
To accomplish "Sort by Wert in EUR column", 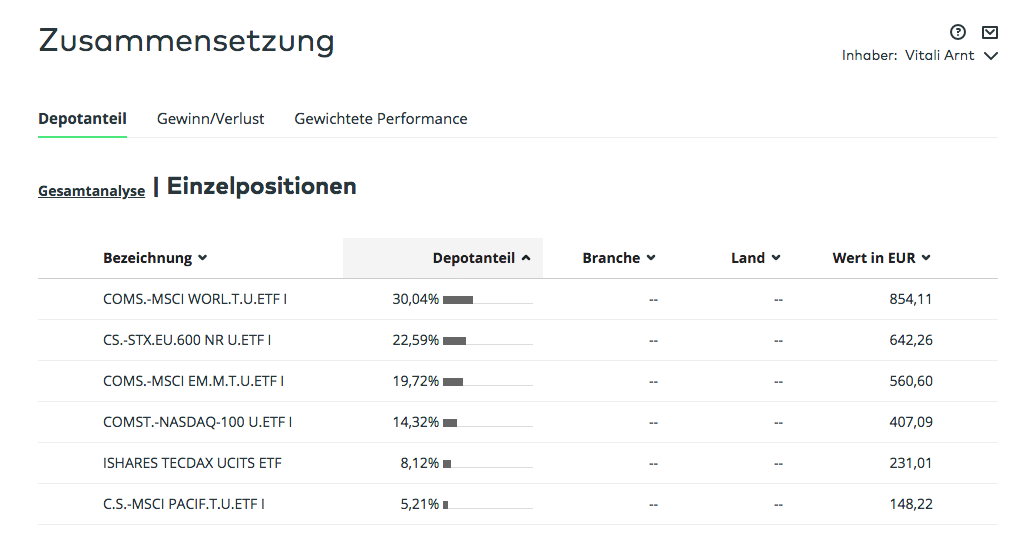I will pyautogui.click(x=882, y=258).
